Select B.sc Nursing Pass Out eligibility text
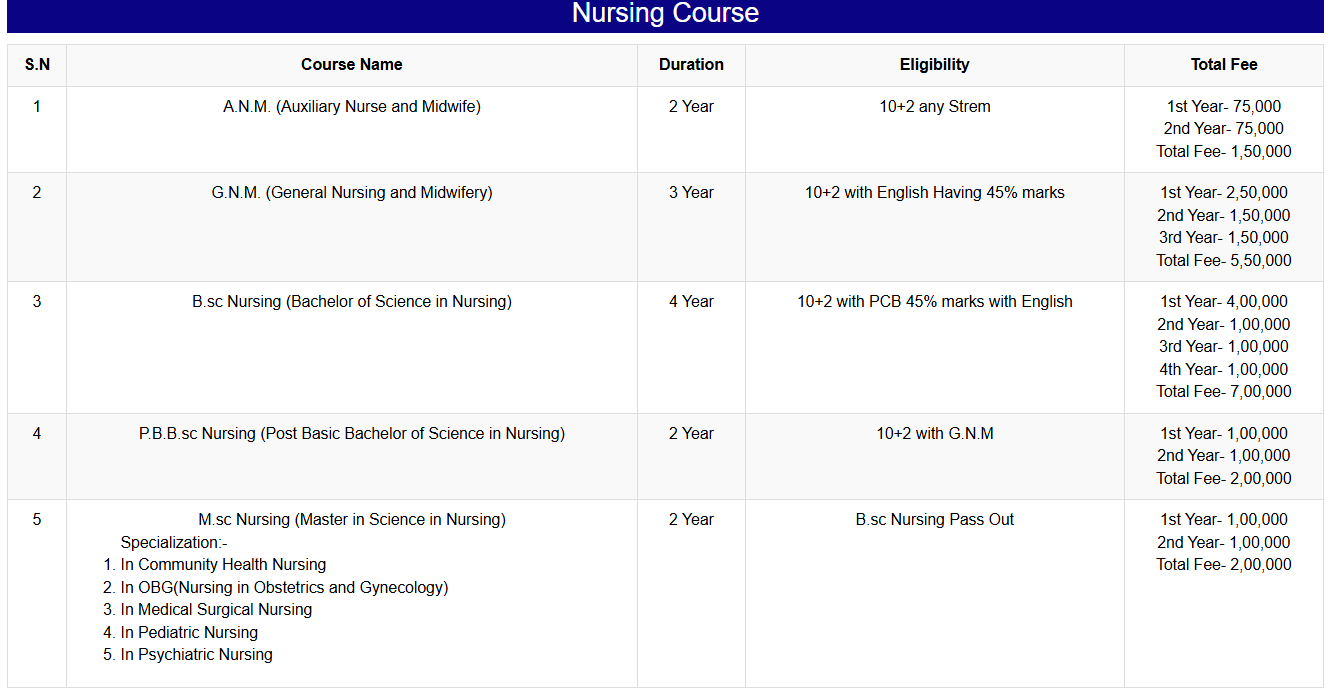 [934, 520]
